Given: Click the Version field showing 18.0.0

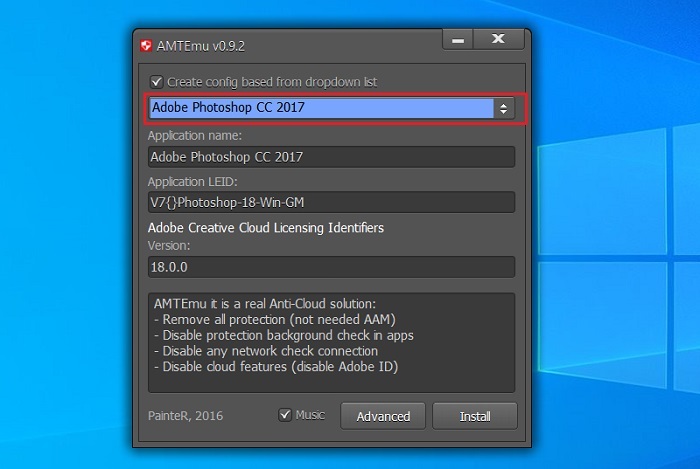Looking at the screenshot, I should coord(331,267).
